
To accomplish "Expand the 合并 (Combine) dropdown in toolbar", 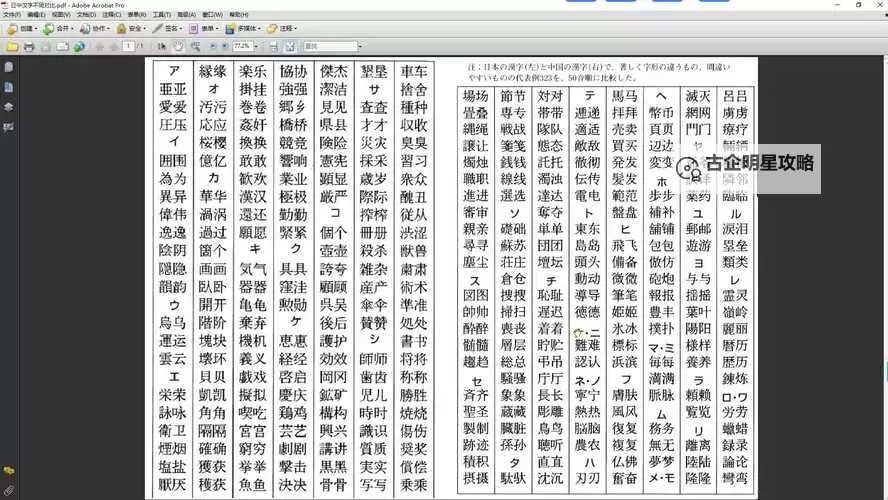I will pyautogui.click(x=72, y=28).
